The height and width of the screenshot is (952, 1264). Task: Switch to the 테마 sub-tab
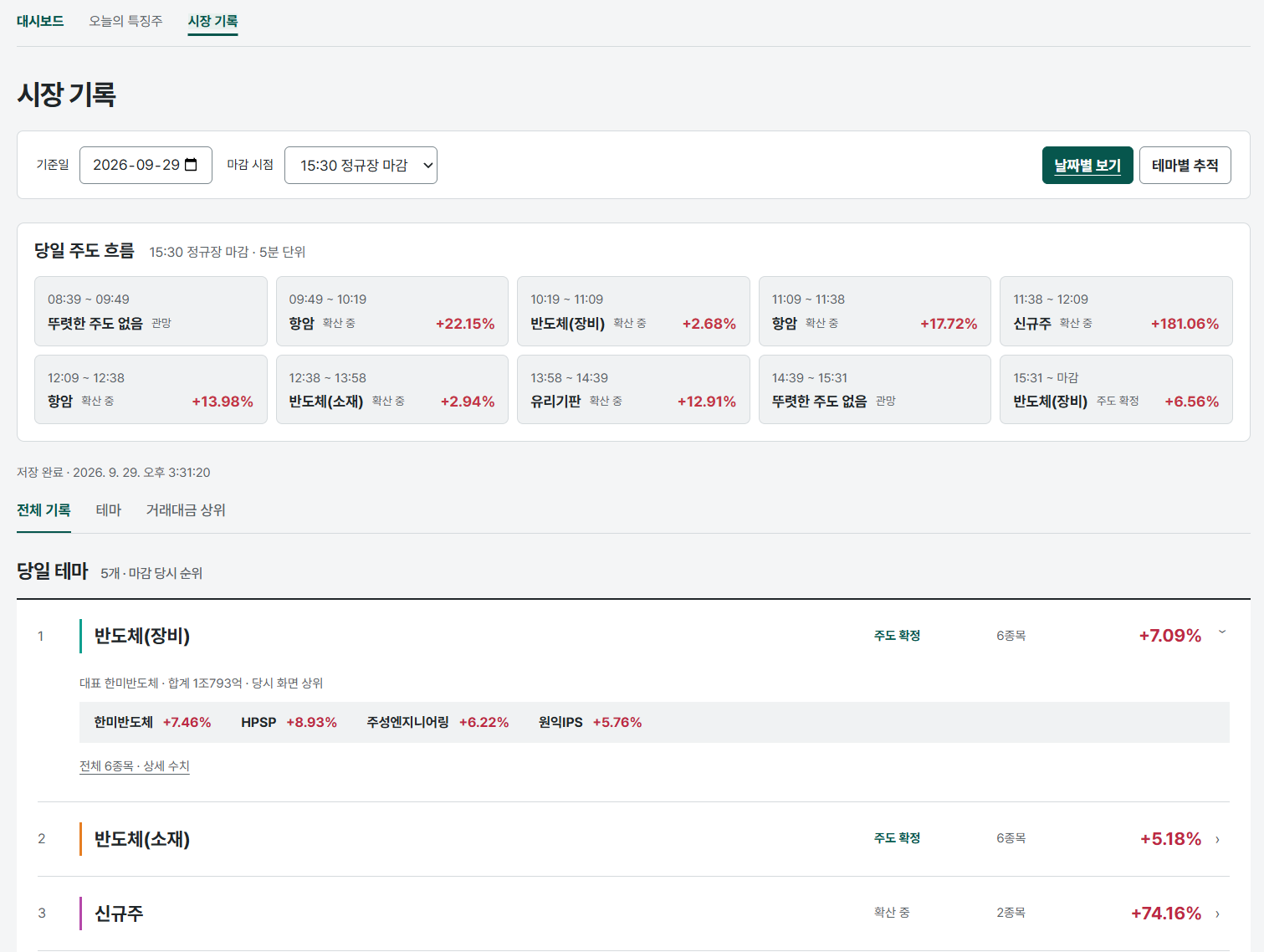(109, 510)
